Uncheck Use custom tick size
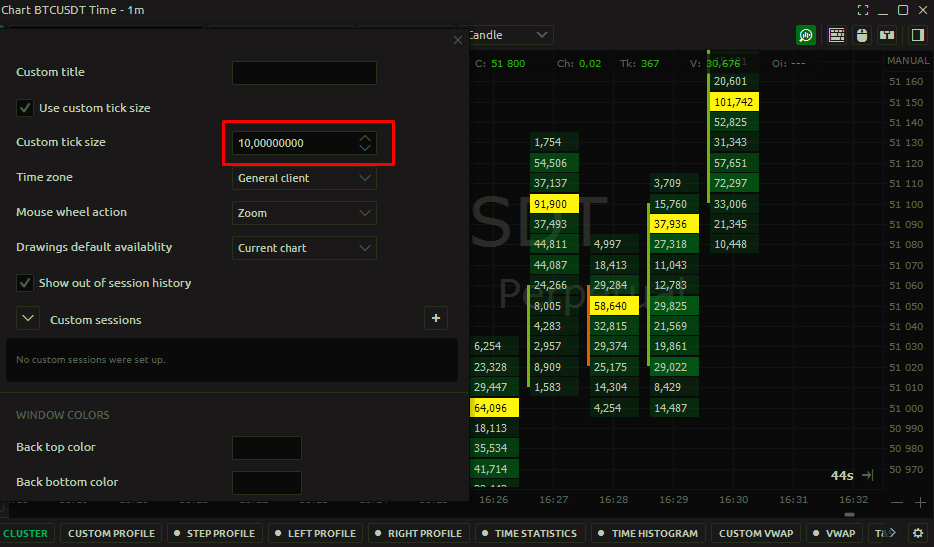Viewport: 934px width, 547px height. tap(25, 107)
